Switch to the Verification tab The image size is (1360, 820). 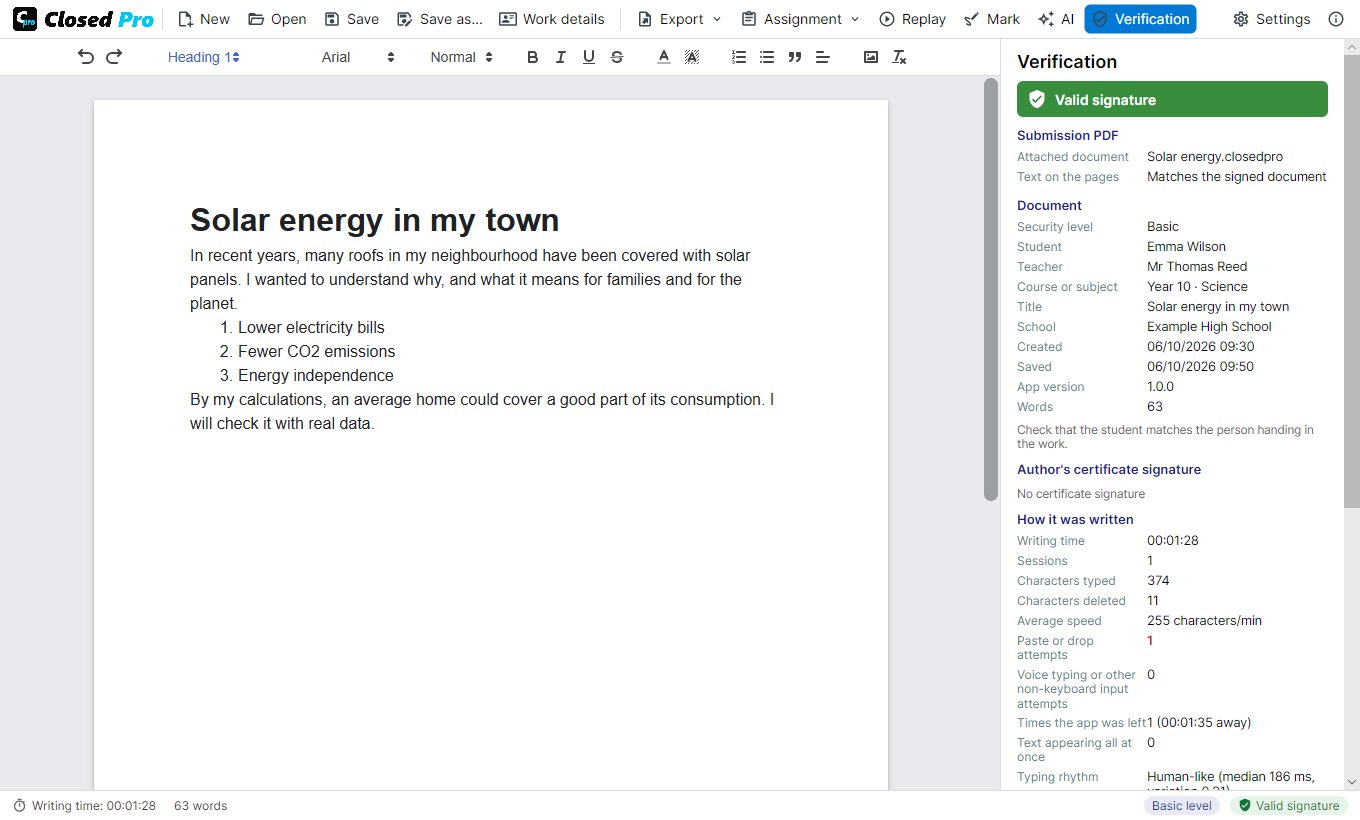(1140, 19)
